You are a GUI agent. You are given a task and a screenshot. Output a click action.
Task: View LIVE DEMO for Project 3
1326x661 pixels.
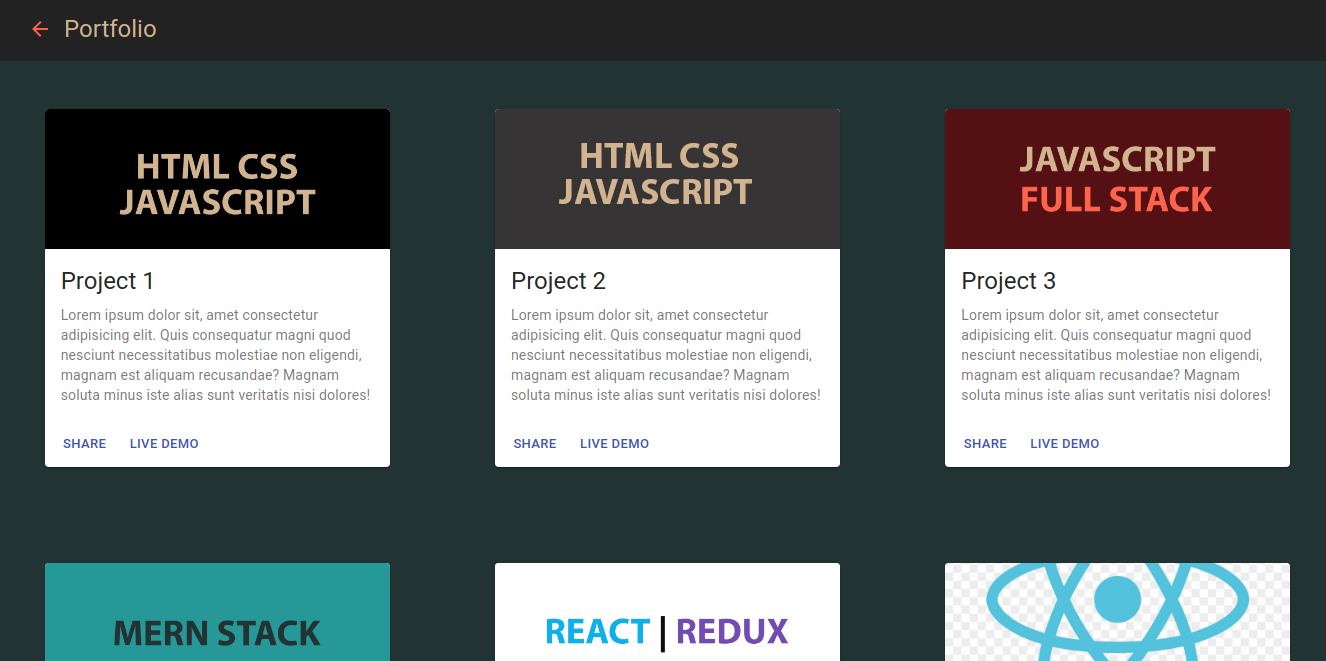[1064, 444]
